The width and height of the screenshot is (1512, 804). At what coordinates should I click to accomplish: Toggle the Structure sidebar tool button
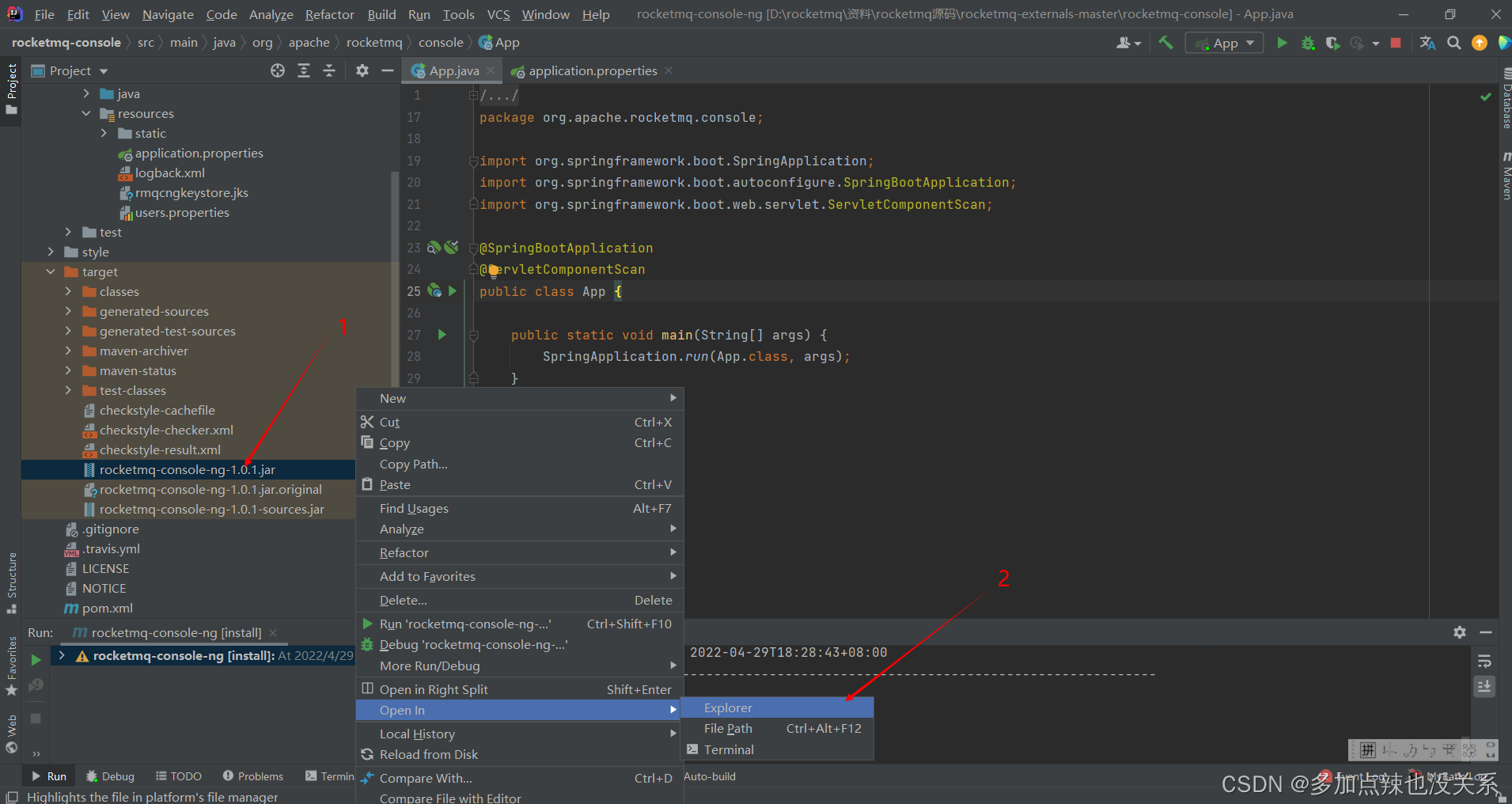[x=12, y=583]
